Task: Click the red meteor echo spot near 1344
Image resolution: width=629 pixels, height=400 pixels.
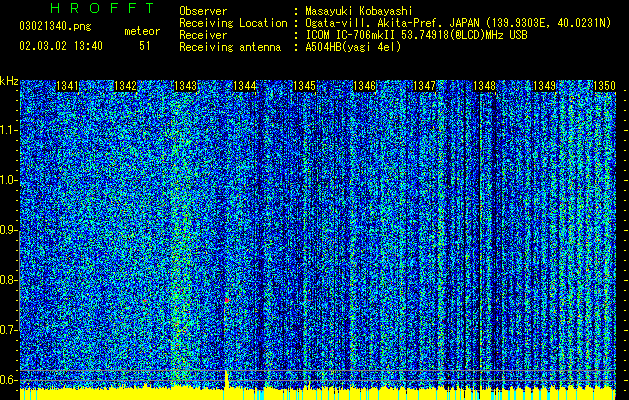Action: (x=227, y=300)
